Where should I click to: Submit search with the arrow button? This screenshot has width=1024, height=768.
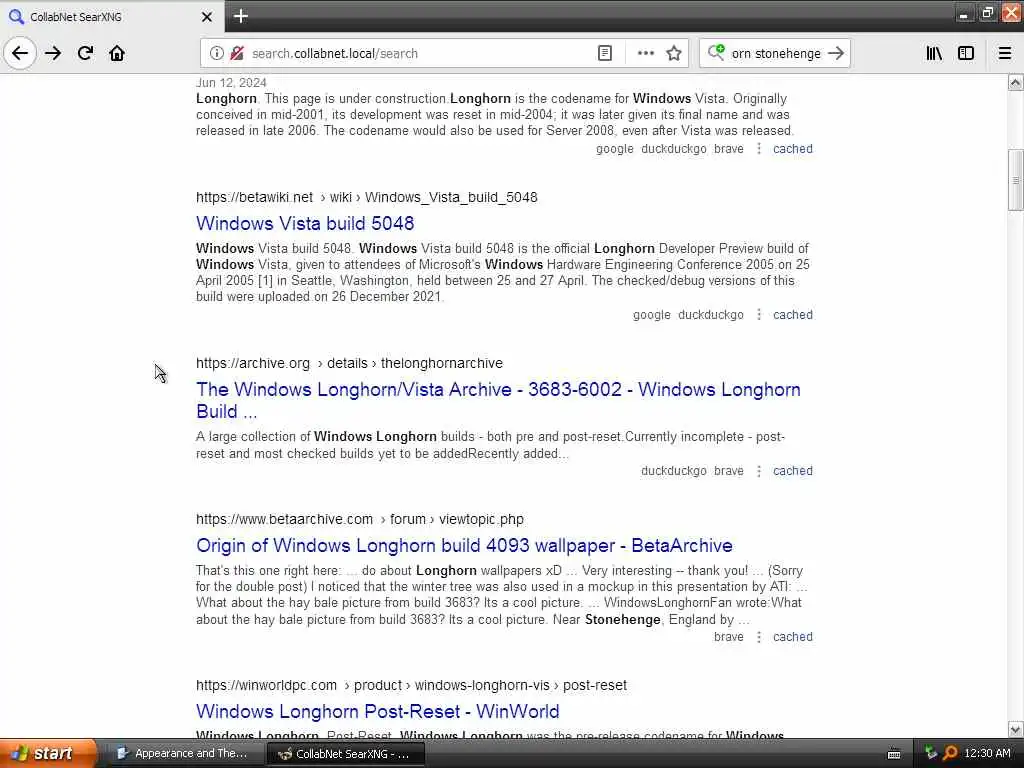click(836, 53)
